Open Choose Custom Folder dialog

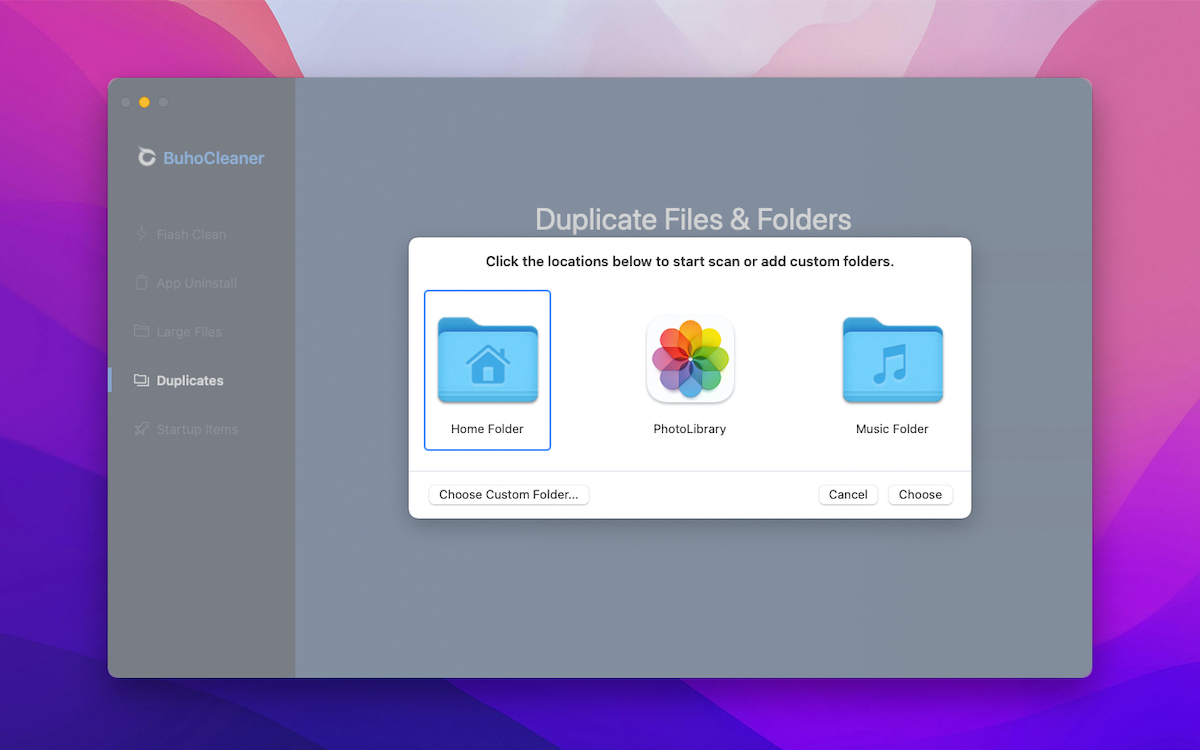509,495
